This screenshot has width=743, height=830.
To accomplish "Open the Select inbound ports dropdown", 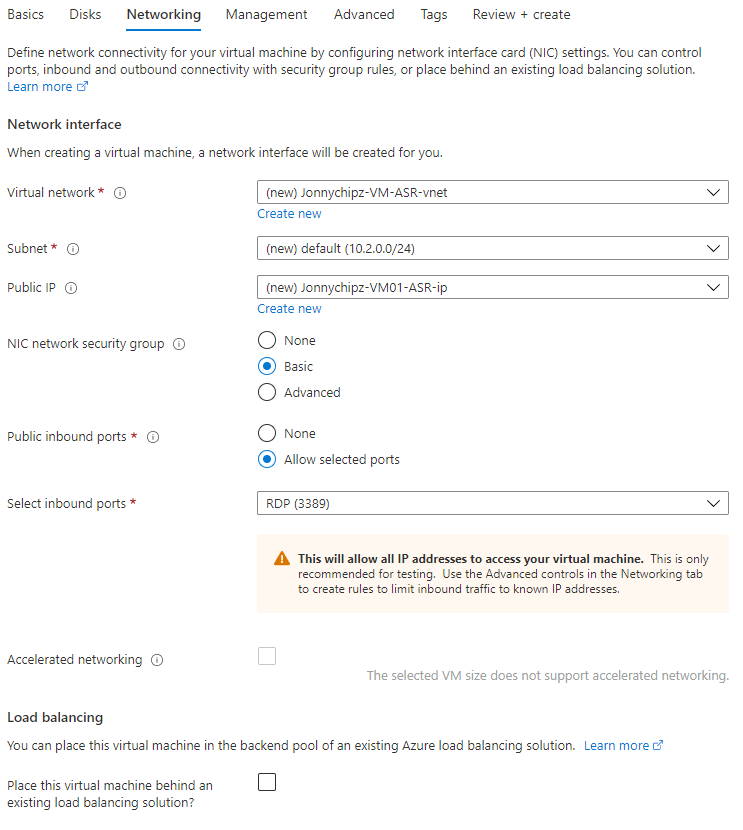I will (x=492, y=504).
